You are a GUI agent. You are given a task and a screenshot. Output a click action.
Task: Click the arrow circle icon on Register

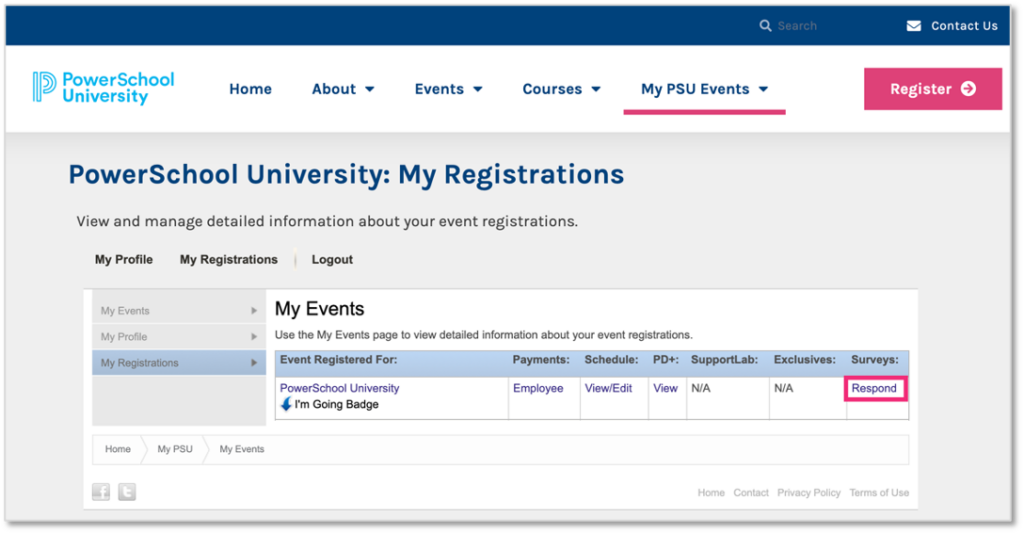(968, 89)
